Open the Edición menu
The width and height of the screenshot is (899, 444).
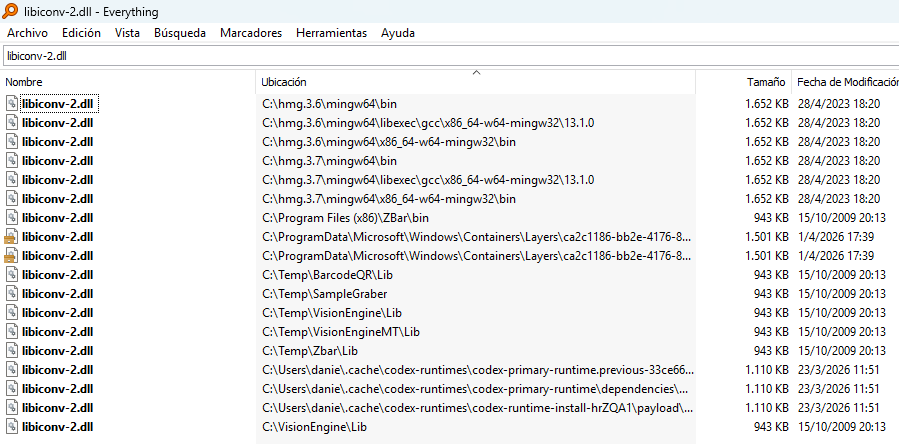pyautogui.click(x=81, y=33)
